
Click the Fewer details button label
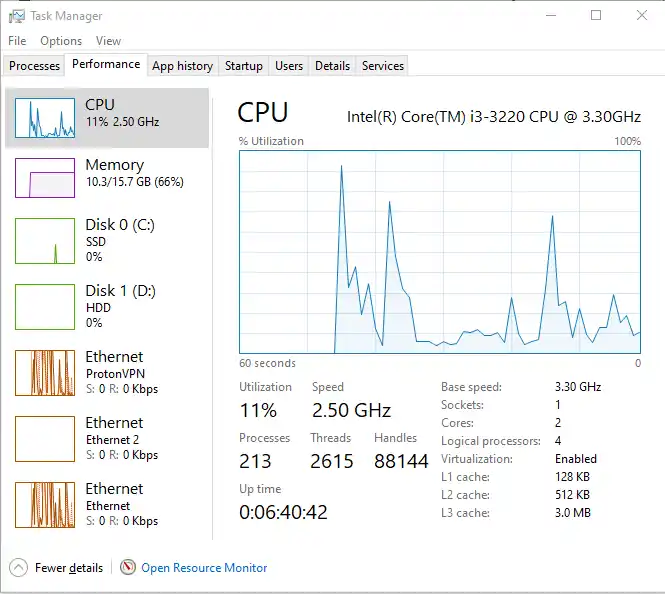click(69, 568)
